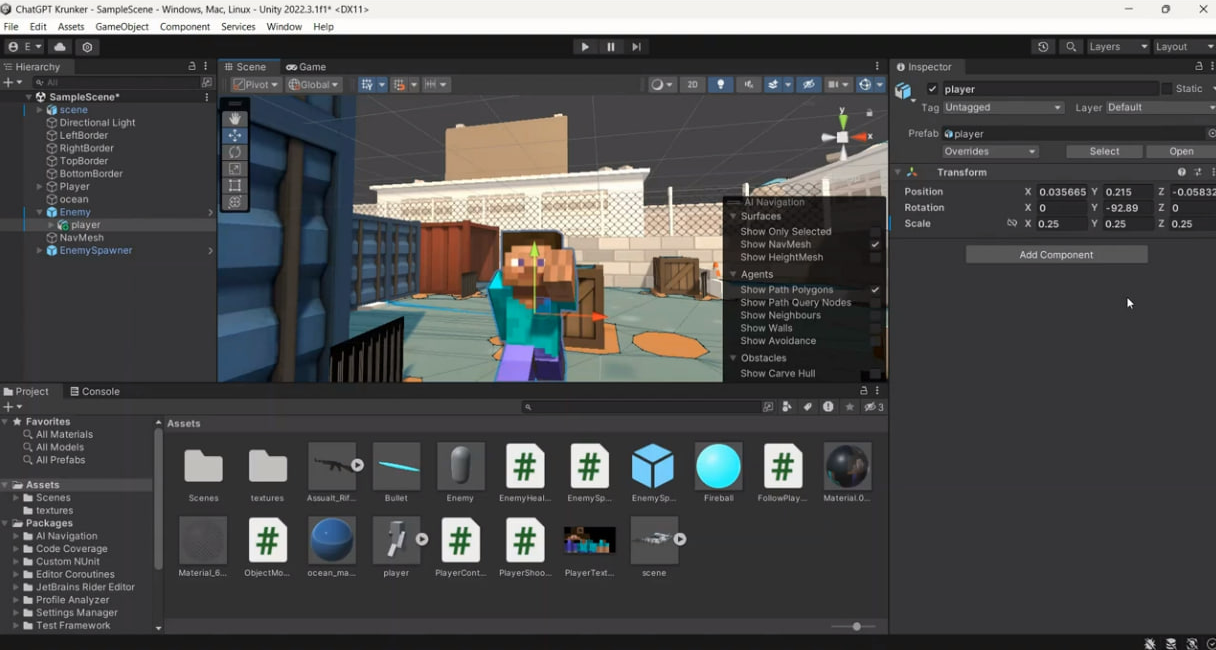Viewport: 1216px width, 650px height.
Task: Select the ObjectMover script asset
Action: [268, 540]
